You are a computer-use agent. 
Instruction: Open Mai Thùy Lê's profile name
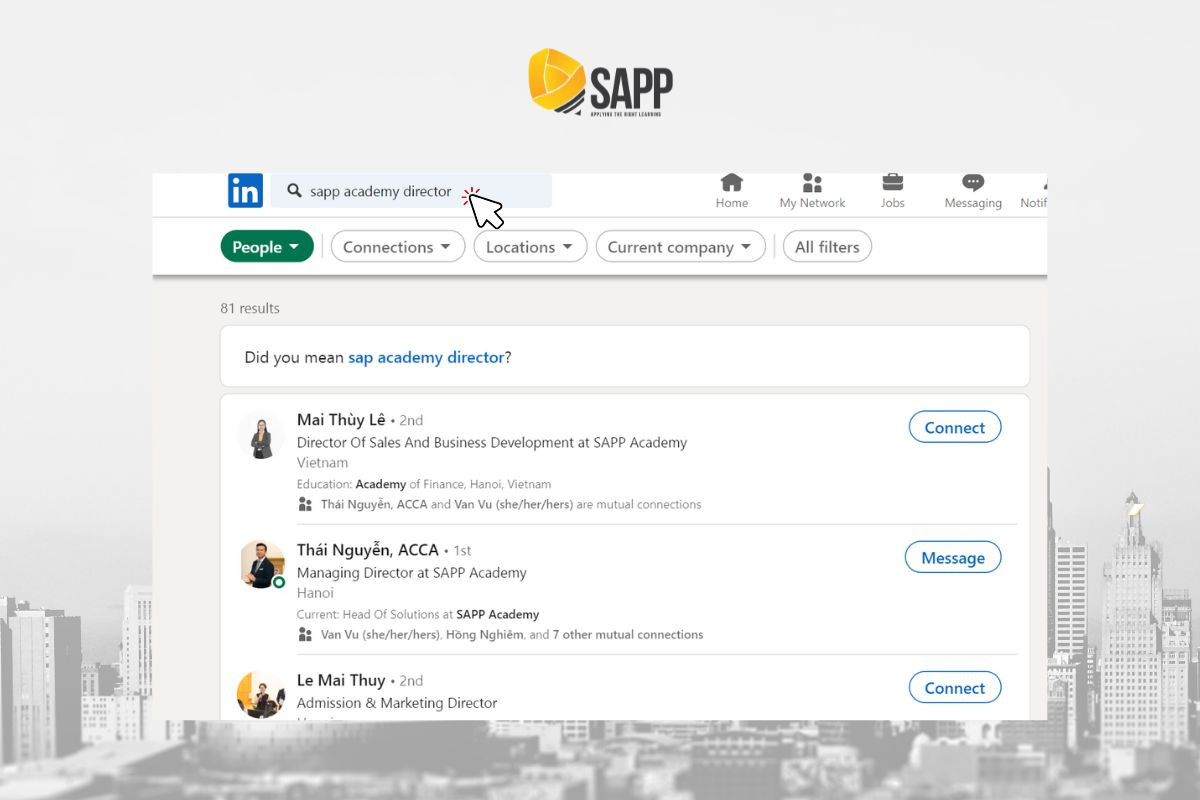click(x=341, y=420)
